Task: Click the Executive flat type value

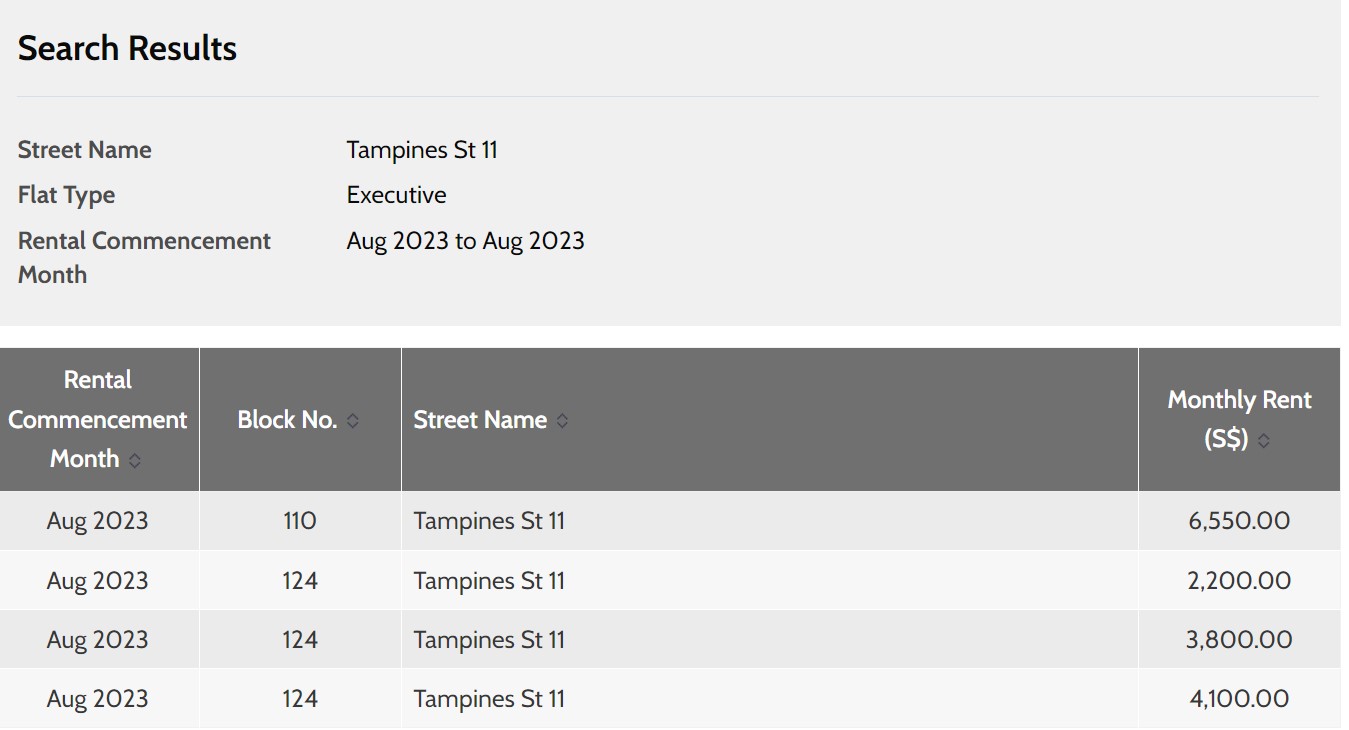Action: click(396, 195)
